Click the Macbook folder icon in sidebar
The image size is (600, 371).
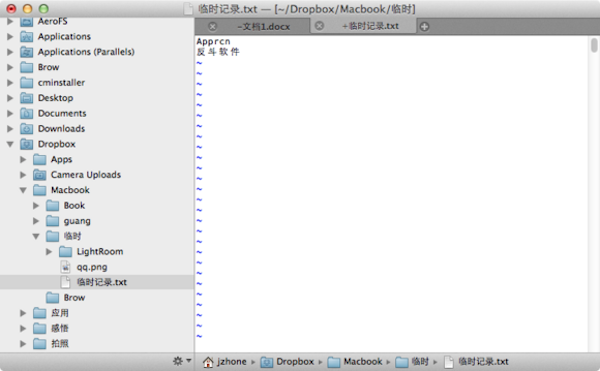pyautogui.click(x=39, y=190)
